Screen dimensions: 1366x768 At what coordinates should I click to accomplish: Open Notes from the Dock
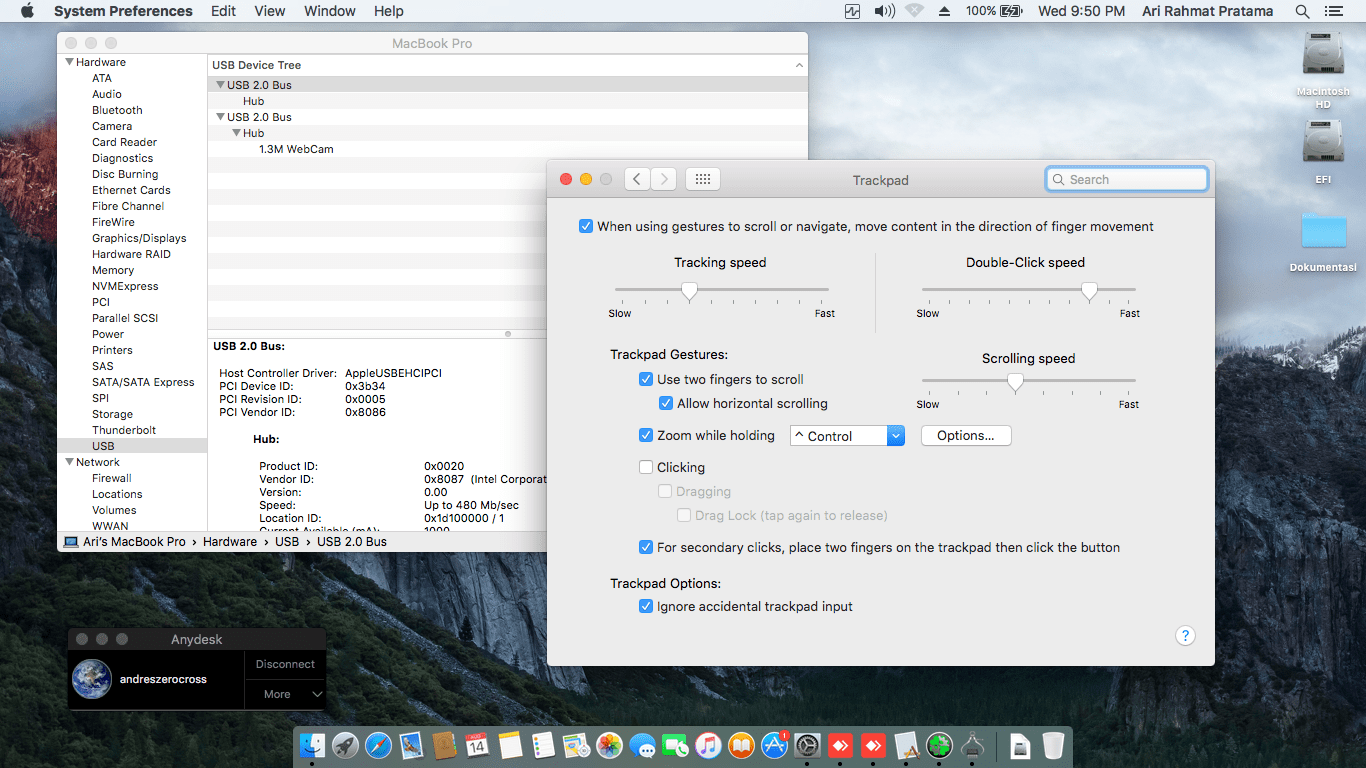(510, 745)
